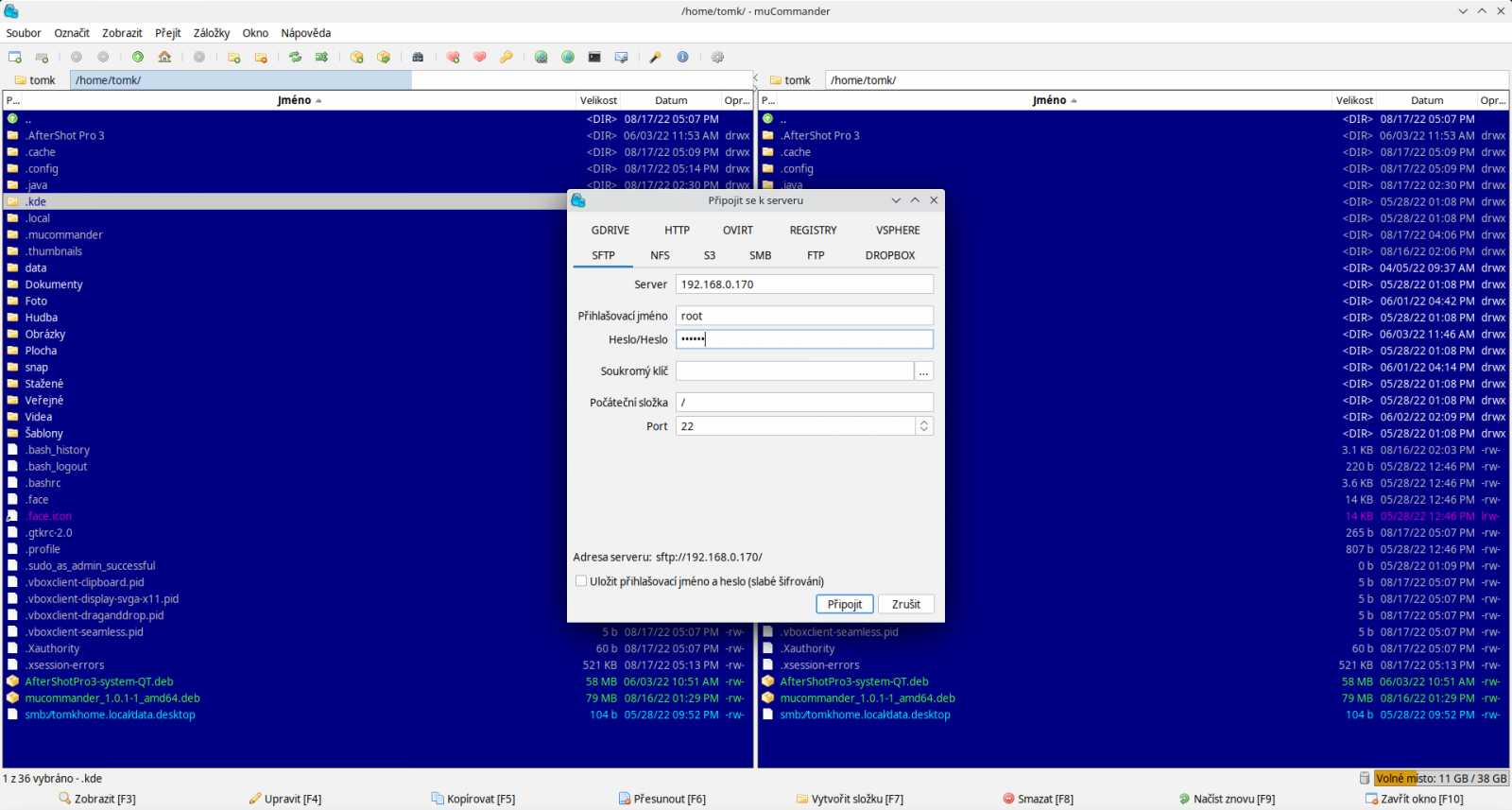Viewport: 1512px width, 810px height.
Task: Set same folder in both panels
Action: pos(322,57)
